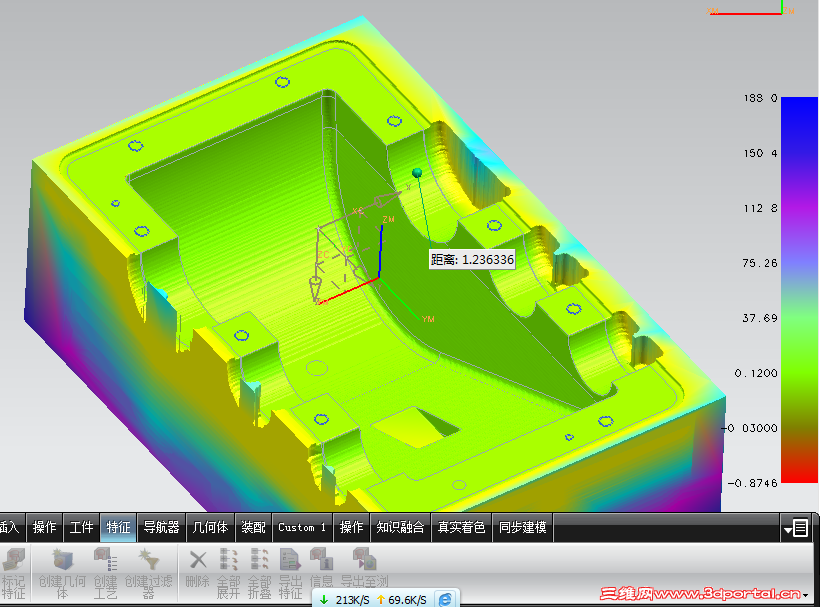Click the 创建工艺 (Create Process) icon

105,560
